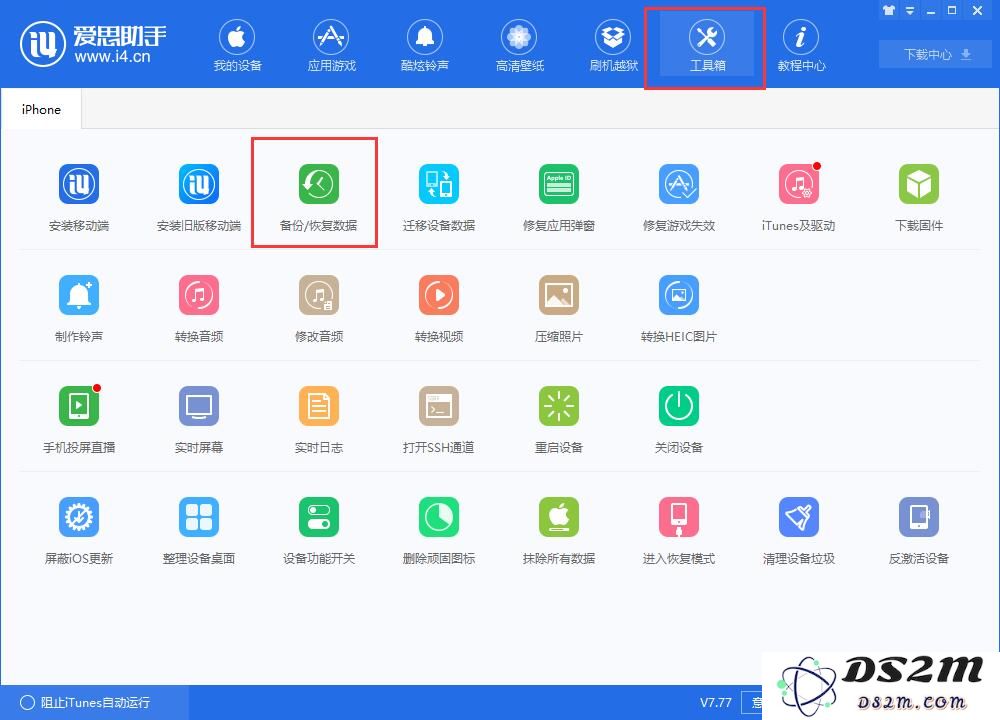Open 酷炫铃声 ringtones section
This screenshot has width=1000, height=720.
click(425, 46)
